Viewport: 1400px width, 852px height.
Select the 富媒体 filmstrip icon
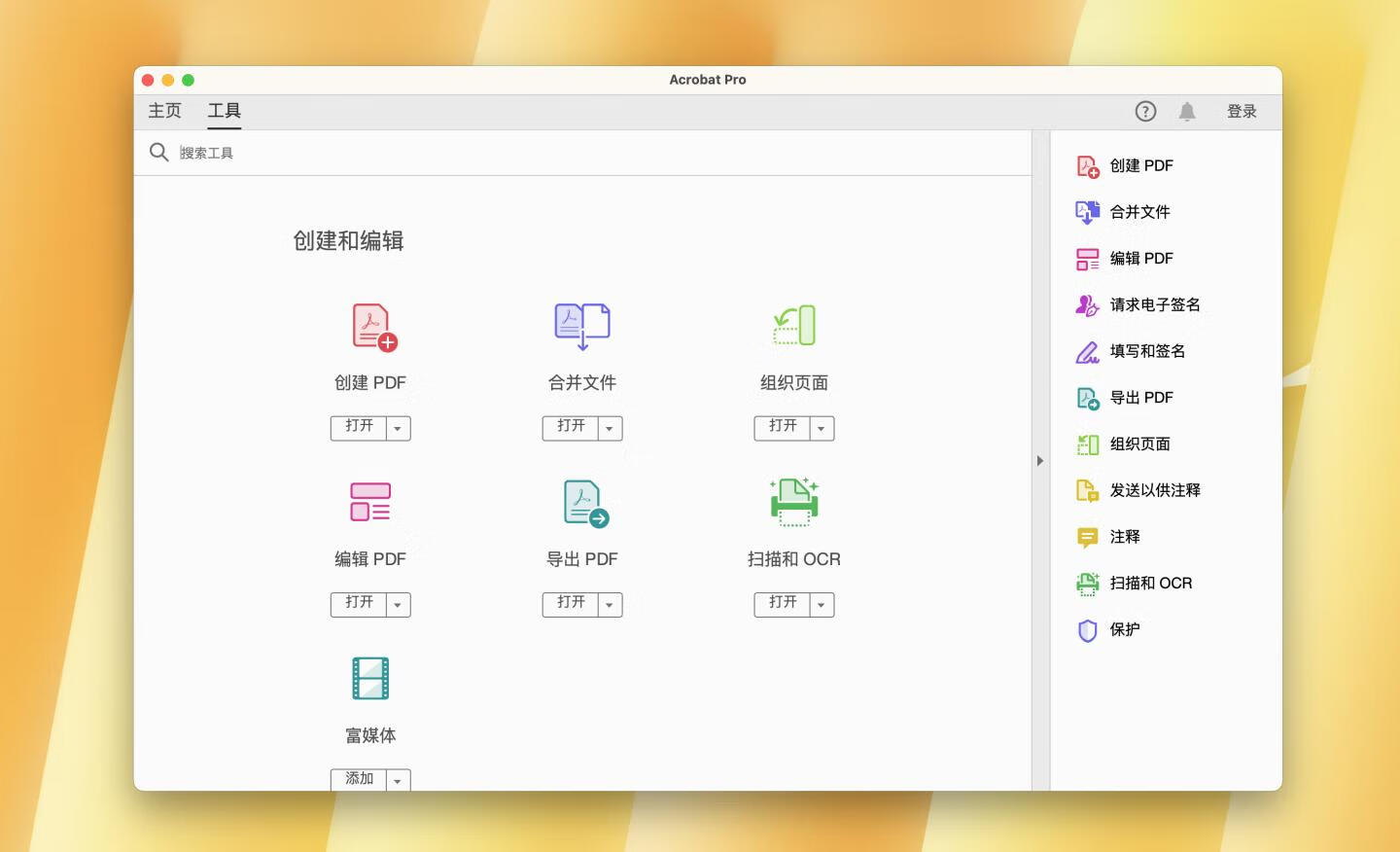pos(369,678)
